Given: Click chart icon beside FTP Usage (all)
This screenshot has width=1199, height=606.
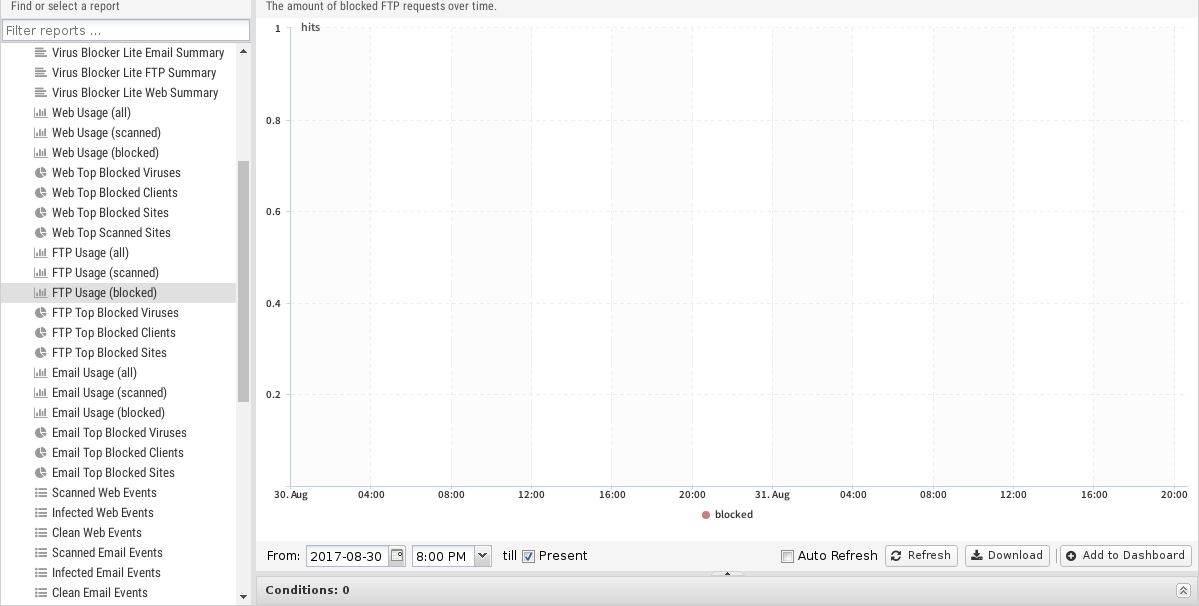Looking at the screenshot, I should point(41,252).
